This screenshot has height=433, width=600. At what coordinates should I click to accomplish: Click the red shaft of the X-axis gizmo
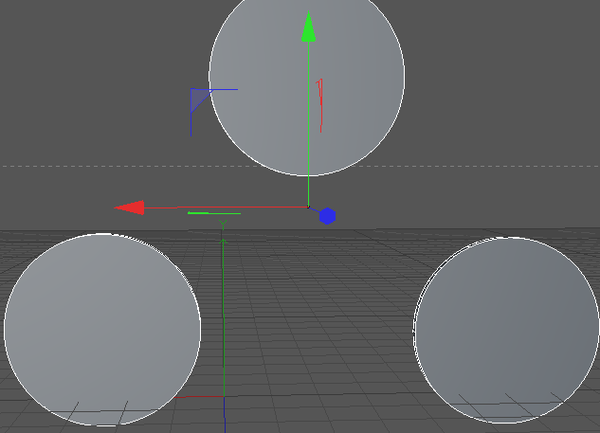(230, 208)
